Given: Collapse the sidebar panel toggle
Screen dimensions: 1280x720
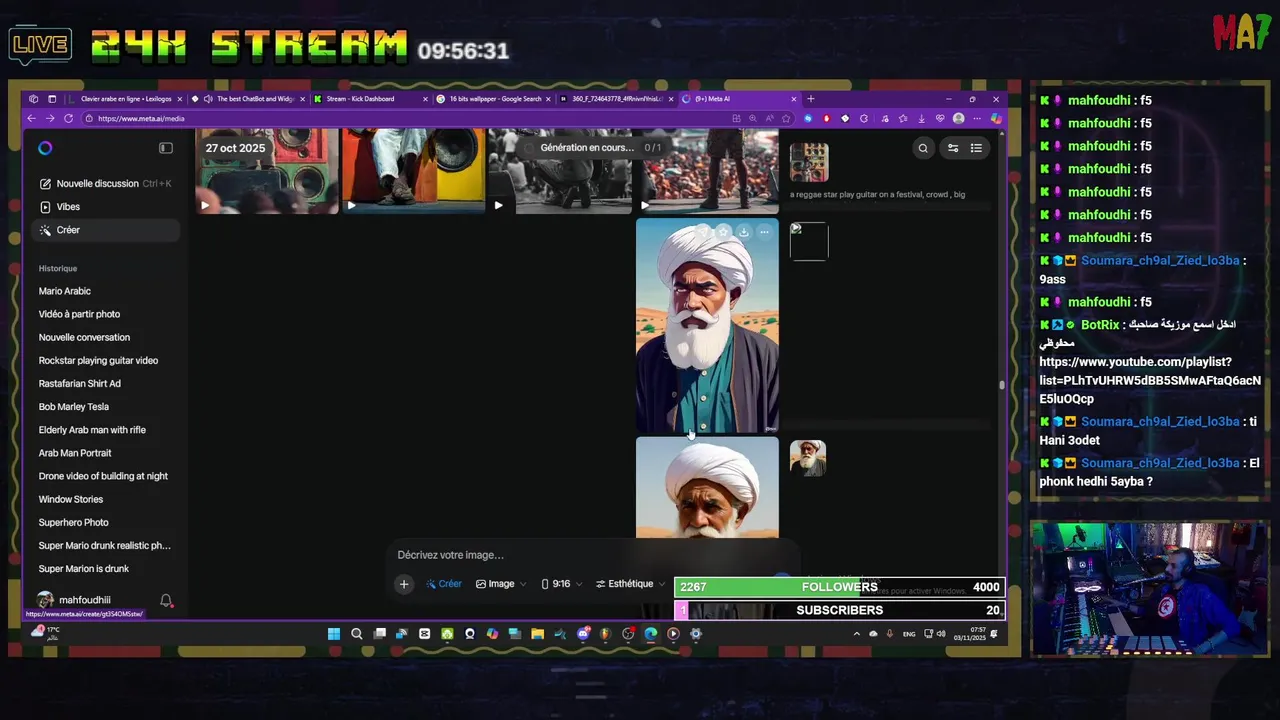Looking at the screenshot, I should pyautogui.click(x=166, y=148).
